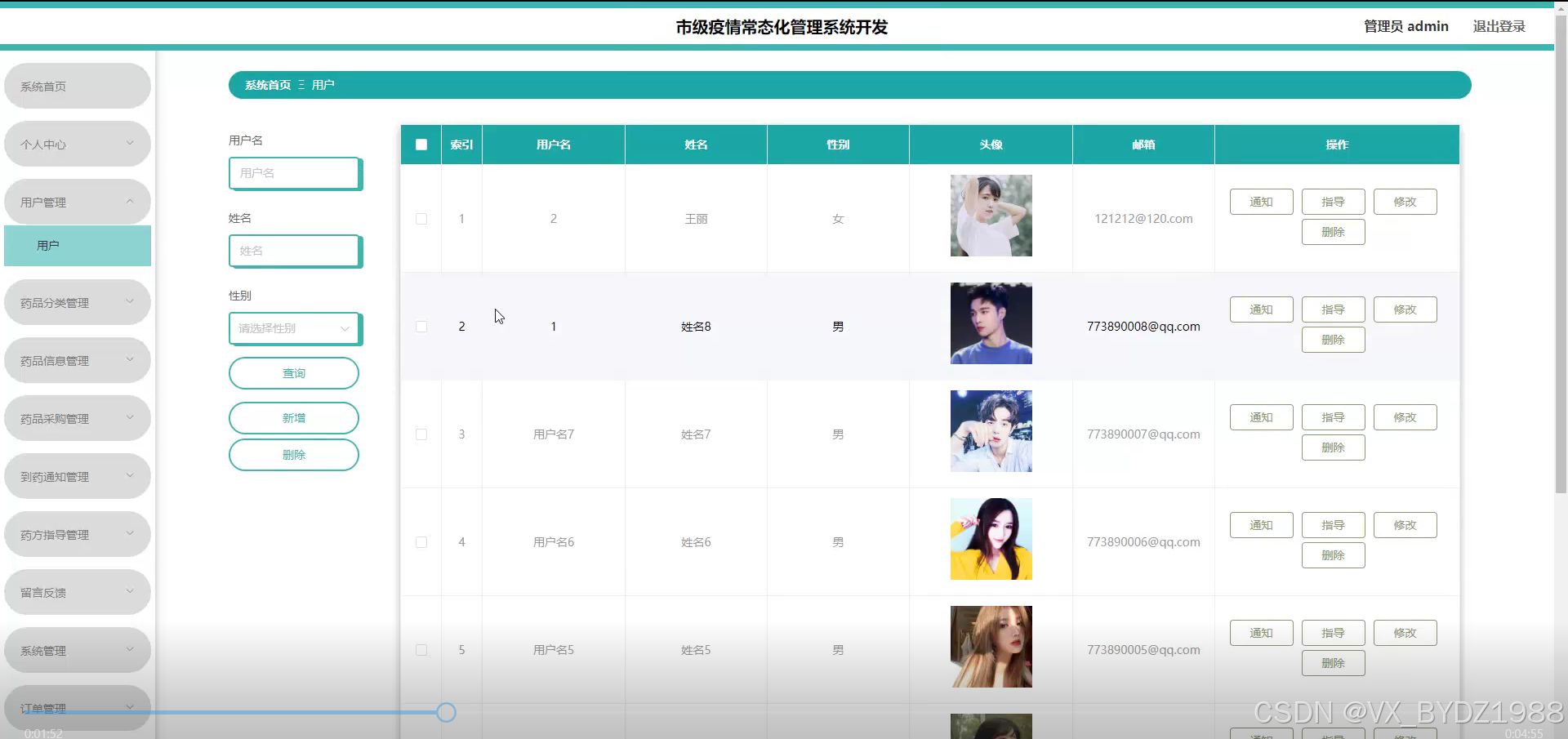Click 通知 for the 用户名7 row

tap(1261, 417)
